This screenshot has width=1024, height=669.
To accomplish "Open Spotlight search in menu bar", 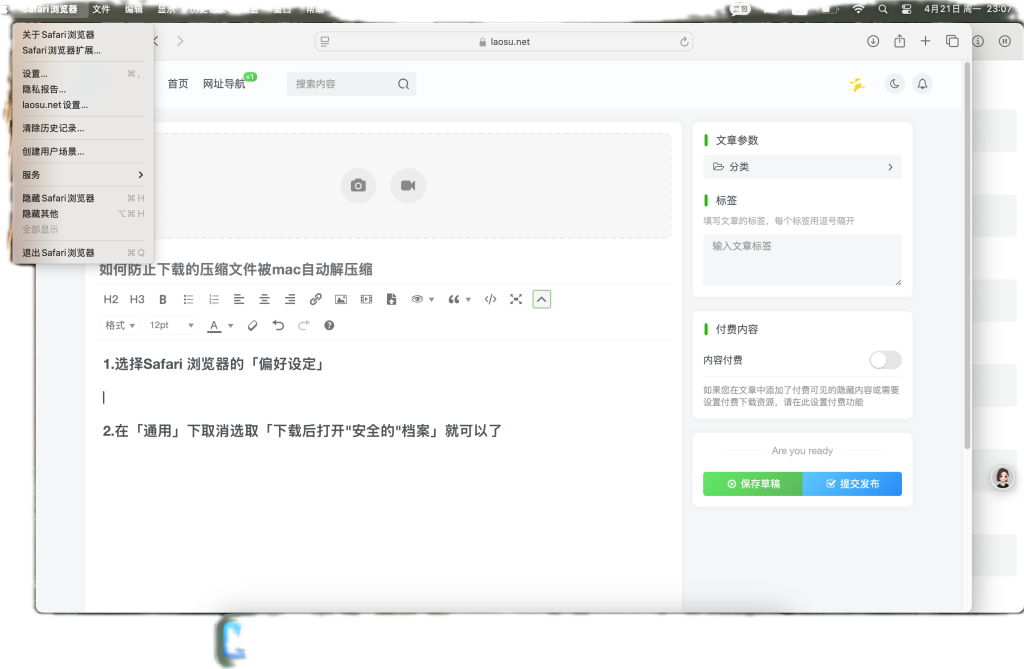I will [883, 9].
